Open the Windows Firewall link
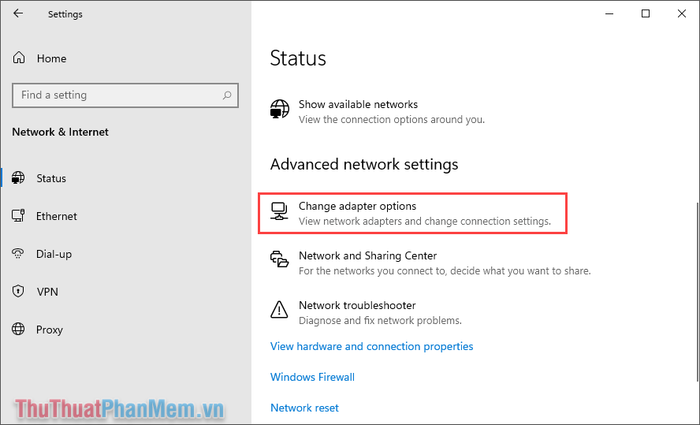 pyautogui.click(x=312, y=377)
